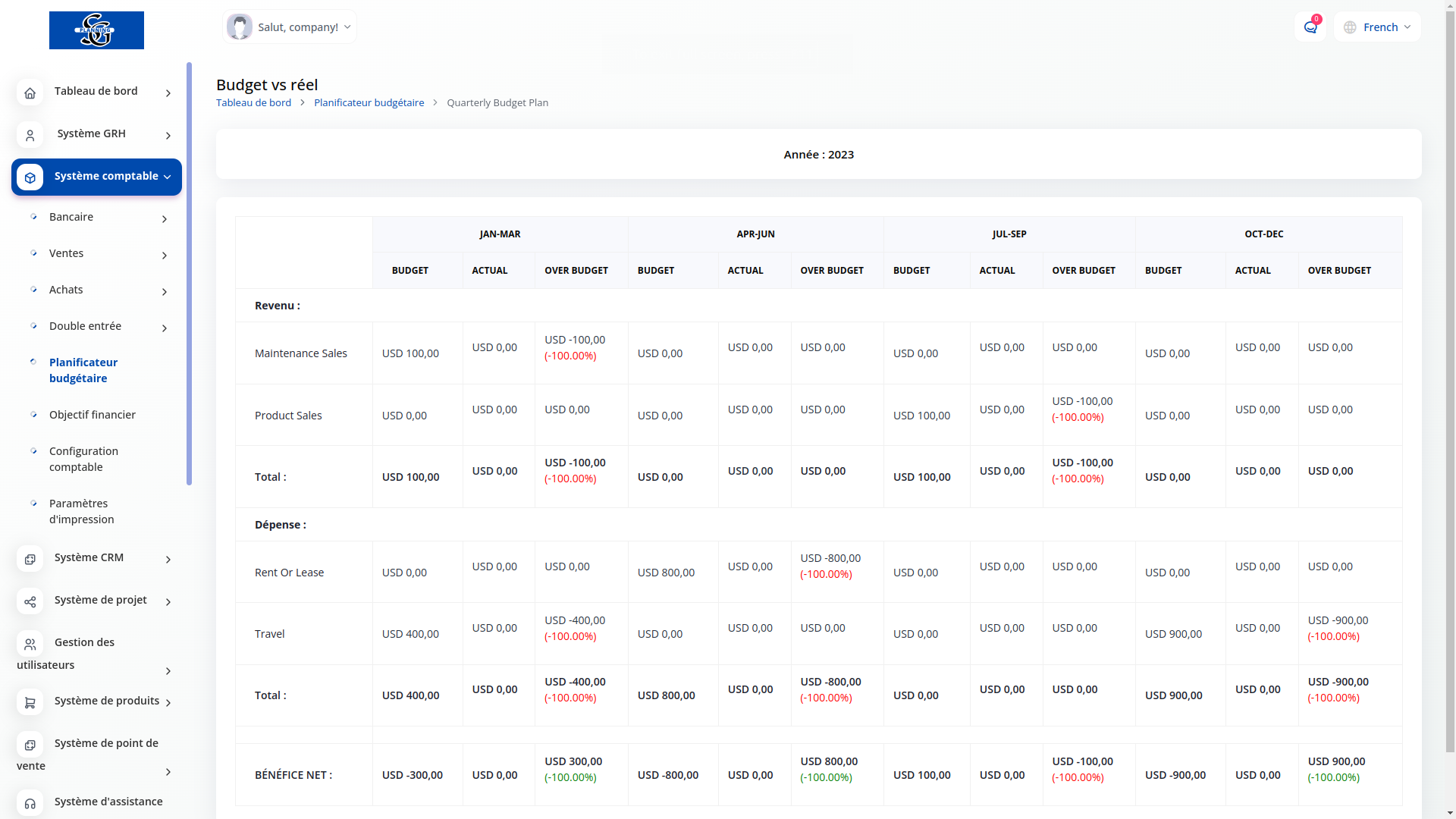Screen dimensions: 1456x819
Task: Click the Système de produits cart icon
Action: point(30,702)
